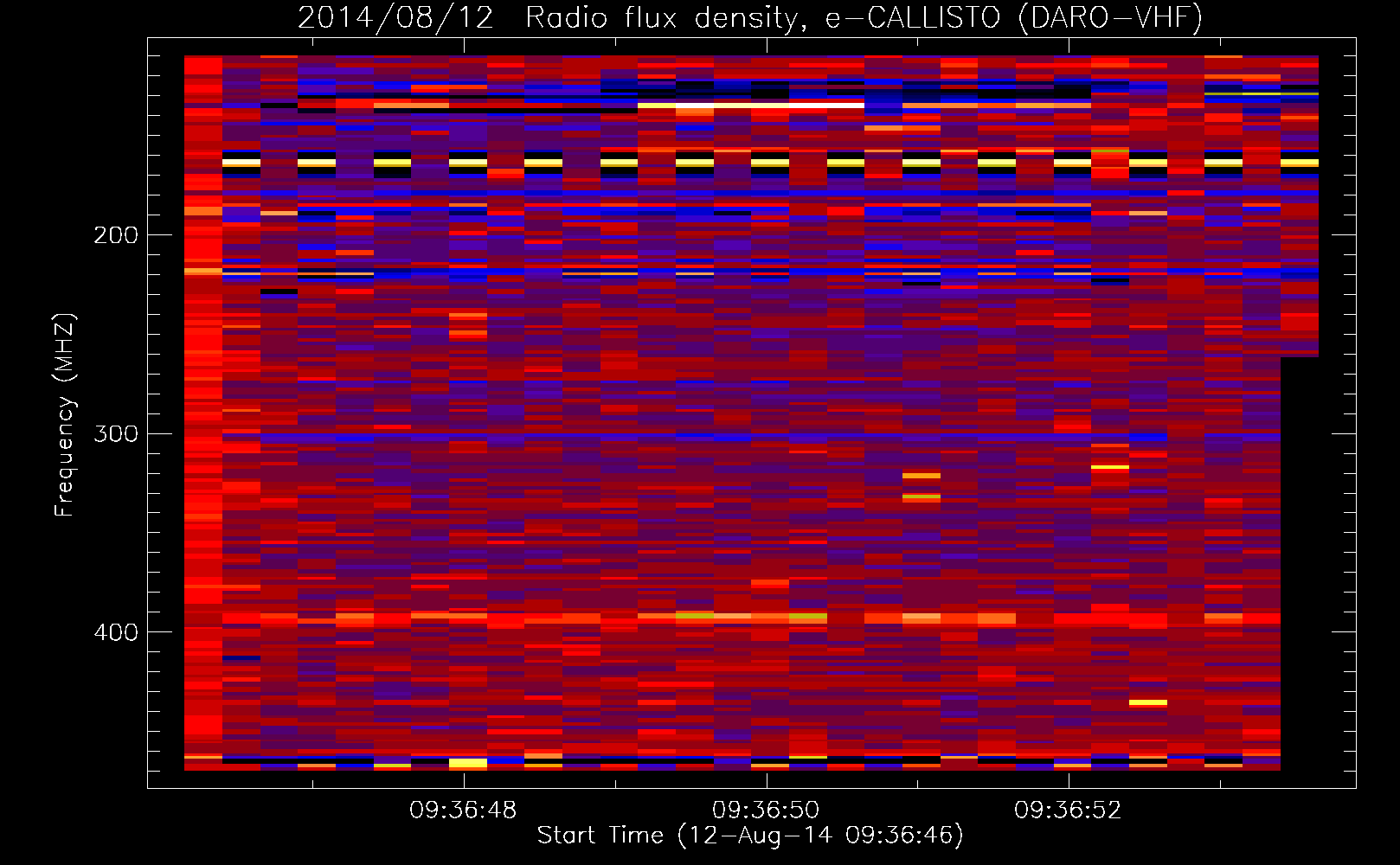Click the '09:36:52' time tick label
The width and height of the screenshot is (1400, 865).
click(x=1068, y=811)
